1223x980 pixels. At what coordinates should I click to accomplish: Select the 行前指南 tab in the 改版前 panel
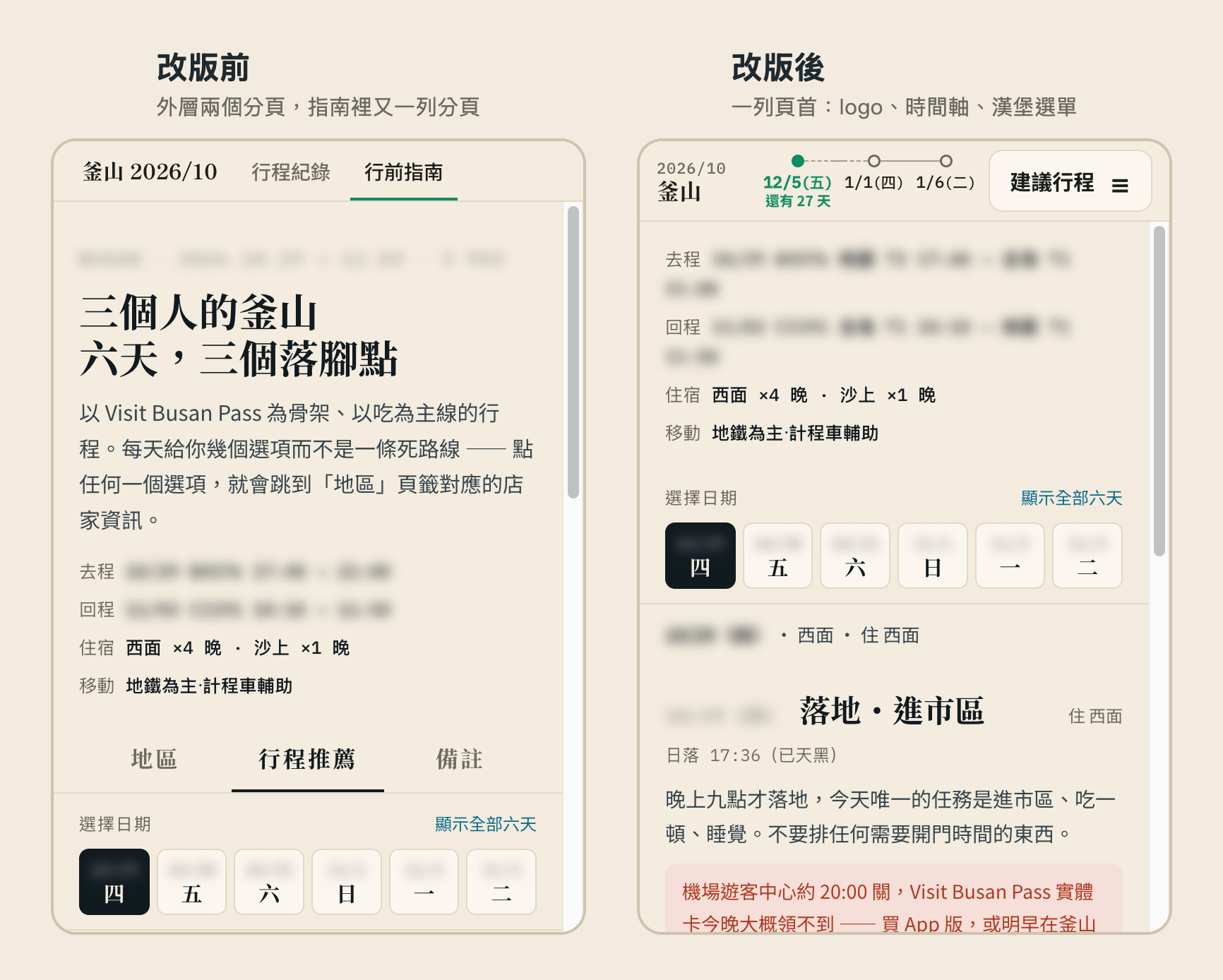[x=404, y=172]
